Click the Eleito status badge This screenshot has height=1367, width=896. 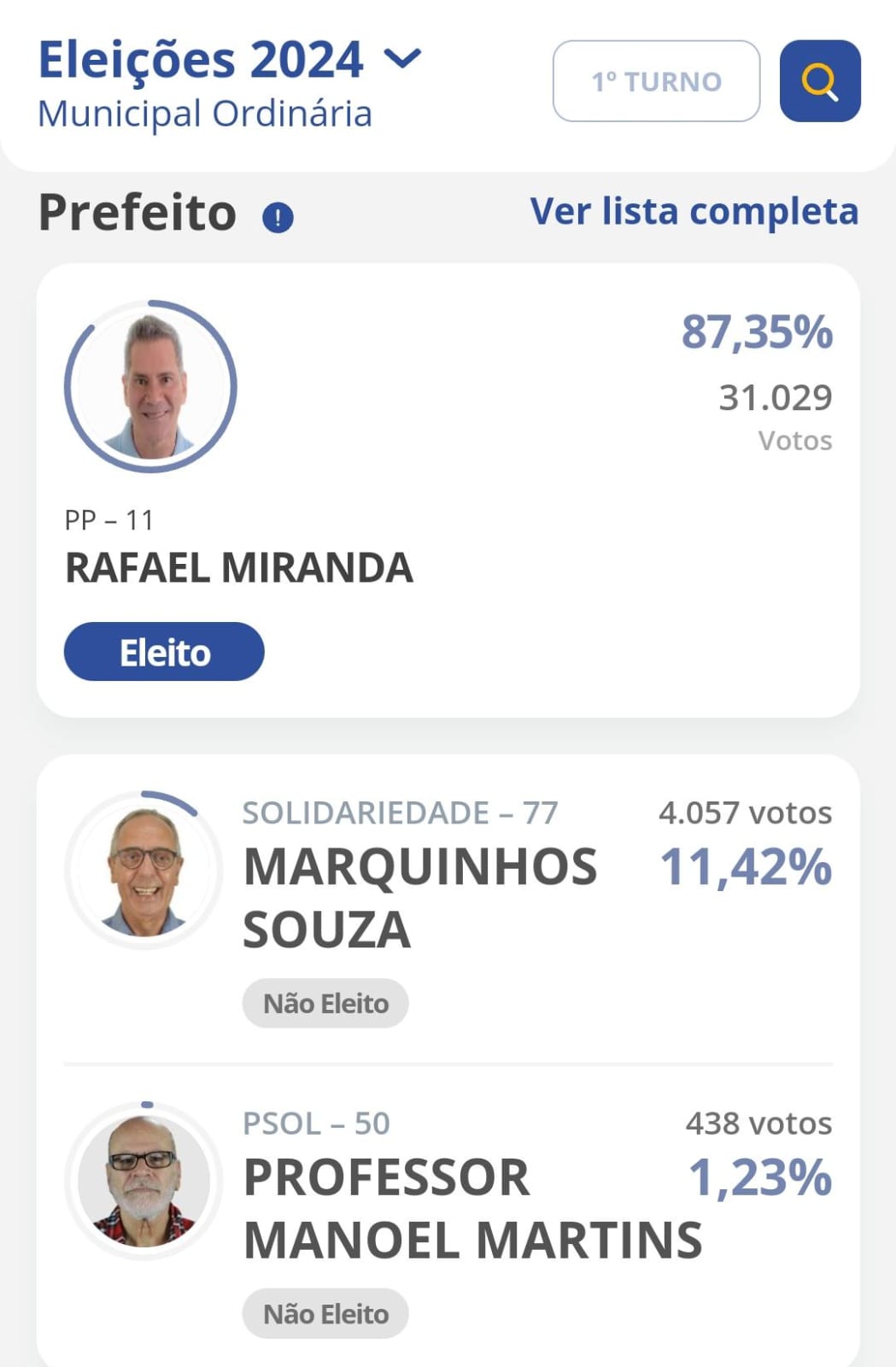[x=164, y=652]
